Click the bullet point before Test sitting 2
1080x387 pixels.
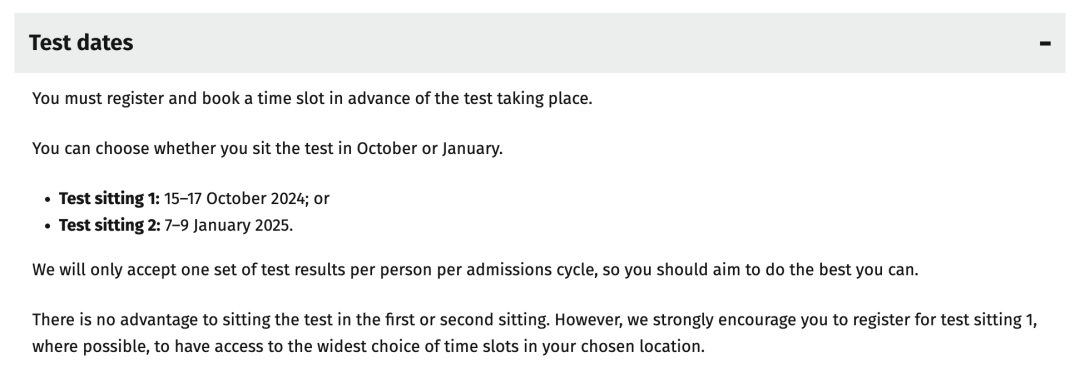coord(48,227)
